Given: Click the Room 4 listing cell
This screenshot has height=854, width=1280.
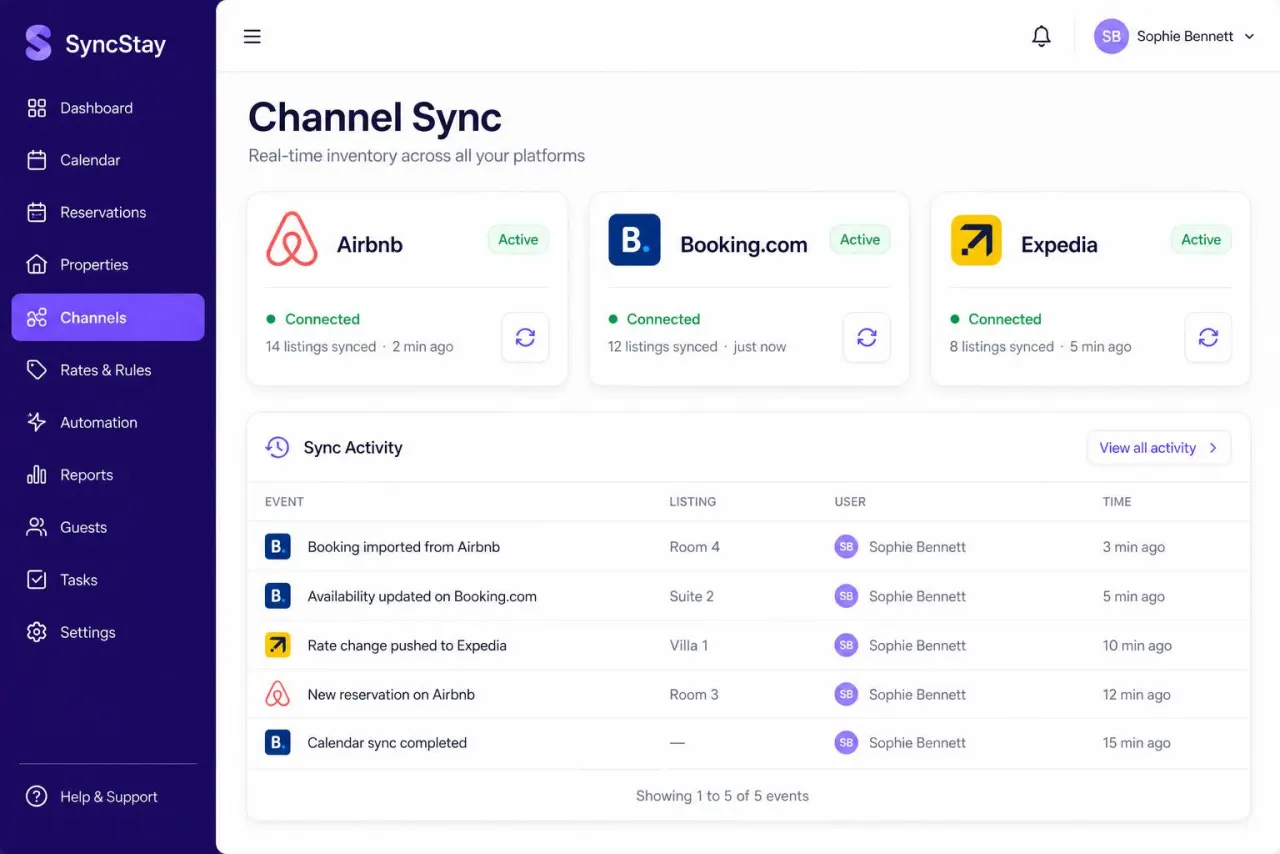Looking at the screenshot, I should click(695, 547).
